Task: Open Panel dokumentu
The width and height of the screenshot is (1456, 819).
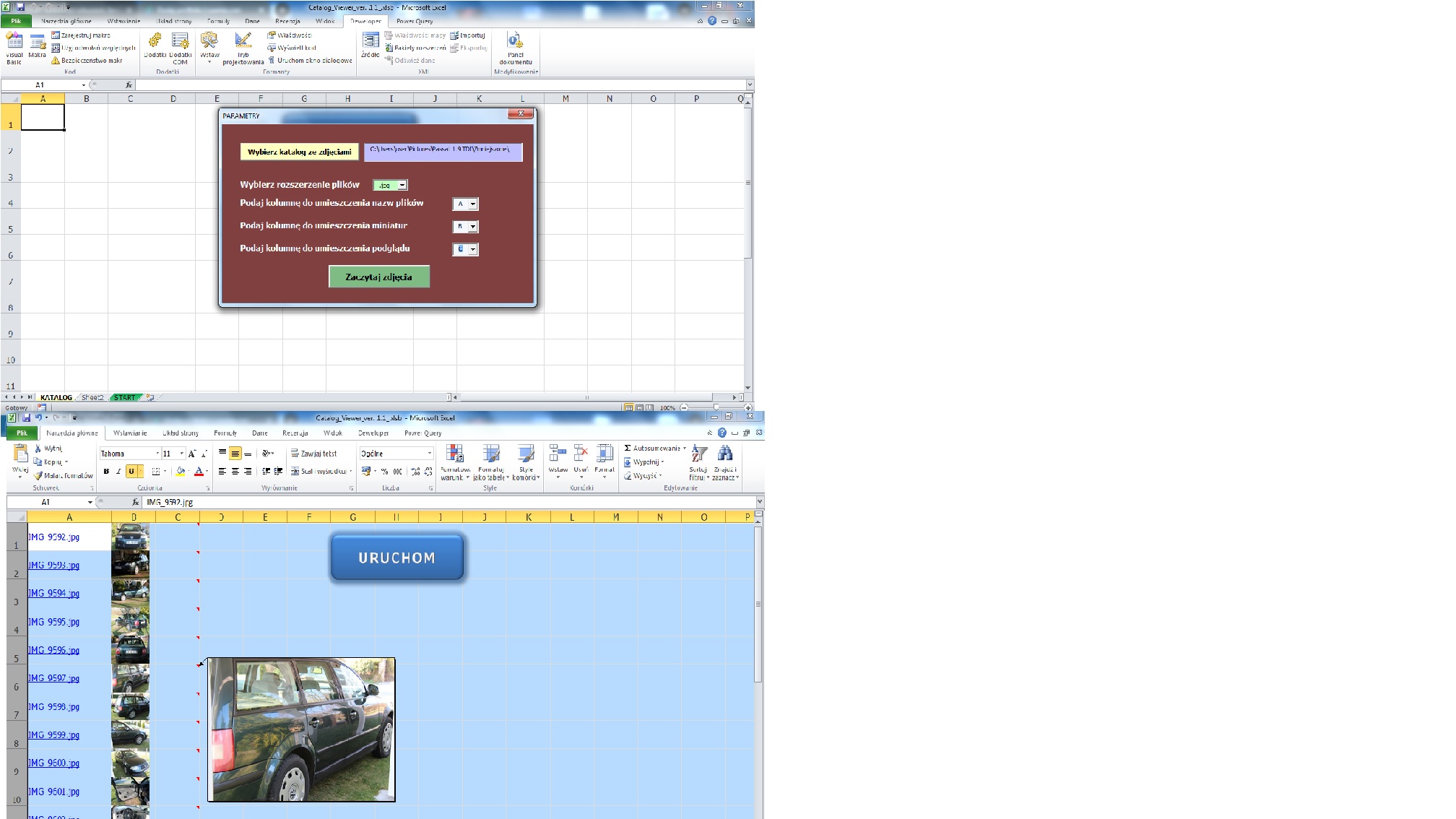Action: 515,48
